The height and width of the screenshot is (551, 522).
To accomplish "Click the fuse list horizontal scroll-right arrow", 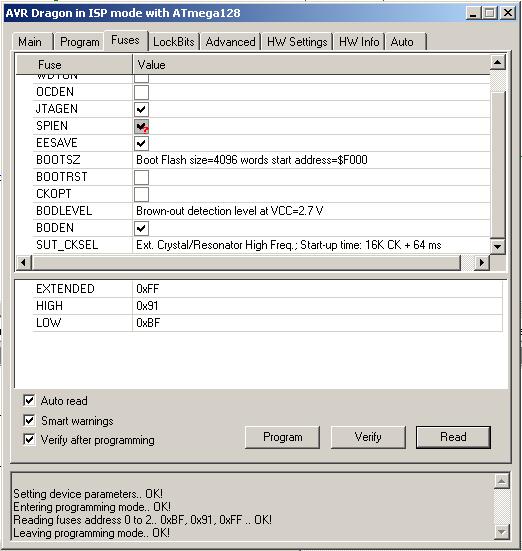I will pyautogui.click(x=482, y=262).
